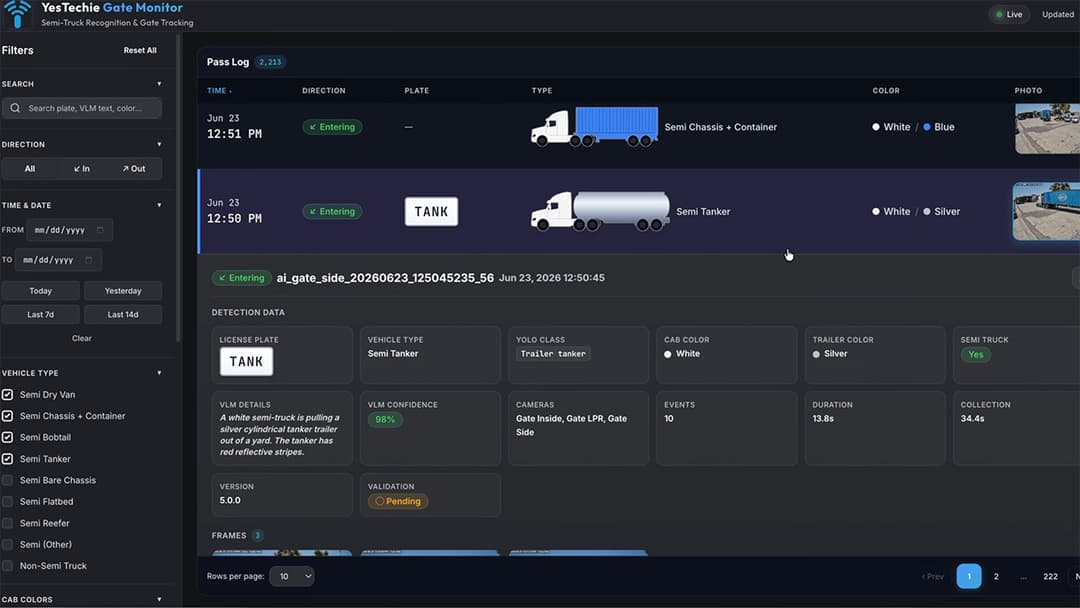The width and height of the screenshot is (1080, 608).
Task: Collapse the Direction filter section
Action: [159, 145]
